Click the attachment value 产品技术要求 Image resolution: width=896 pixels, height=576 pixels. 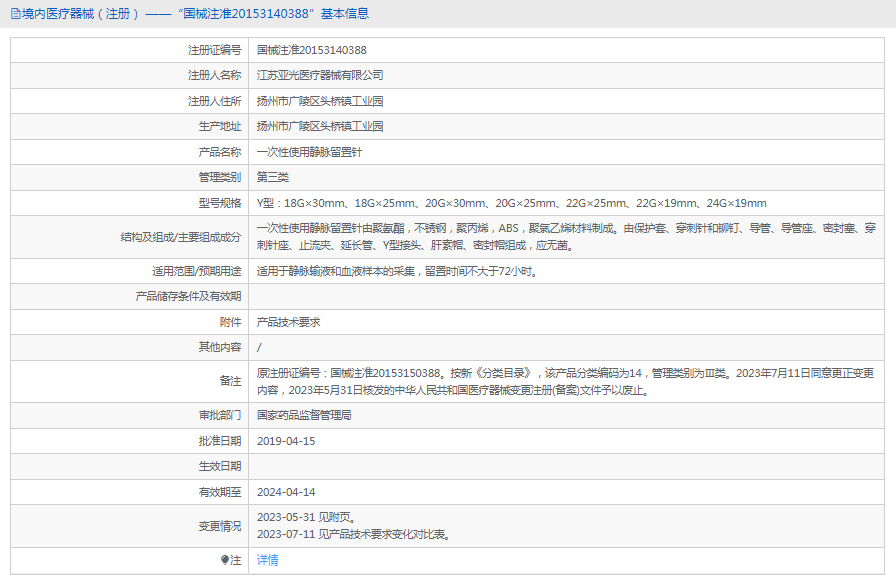[289, 322]
